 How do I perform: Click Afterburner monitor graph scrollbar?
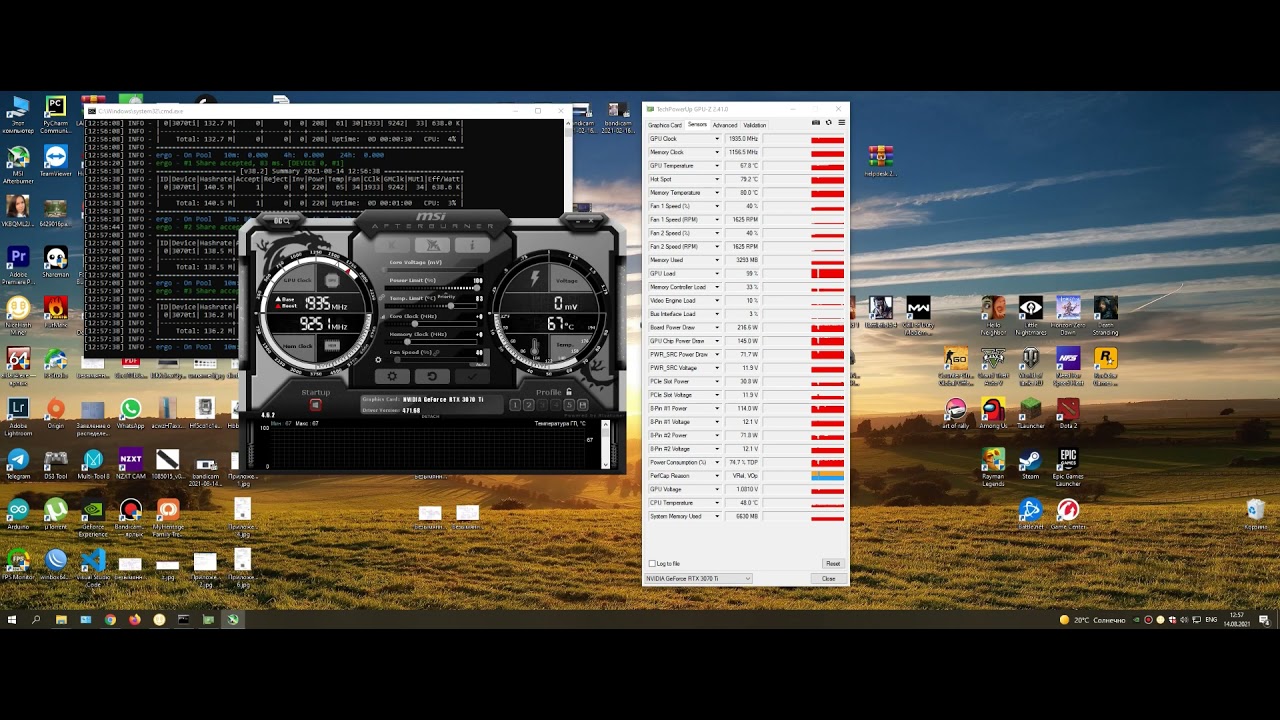click(604, 444)
